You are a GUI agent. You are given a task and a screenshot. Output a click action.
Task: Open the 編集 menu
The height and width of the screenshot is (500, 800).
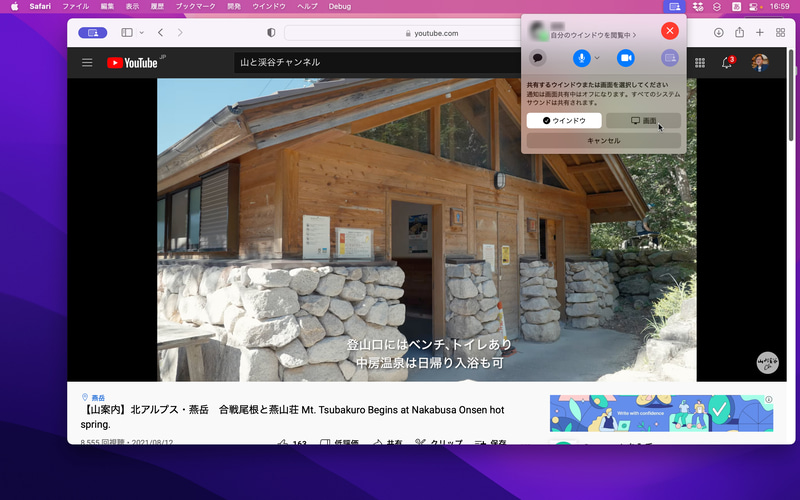108,7
